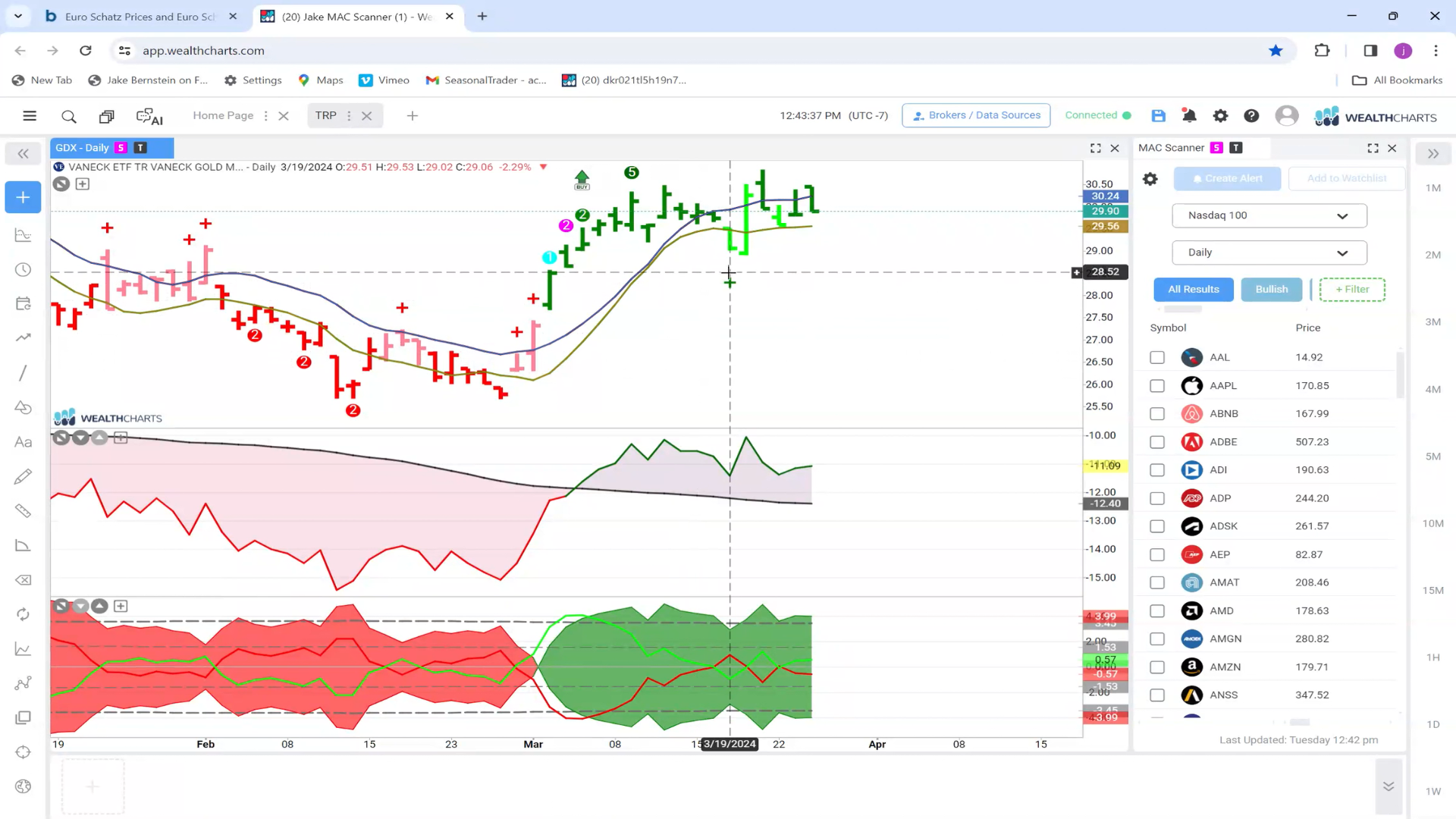This screenshot has width=1456, height=819.
Task: Add a new workspace tab
Action: tap(413, 116)
